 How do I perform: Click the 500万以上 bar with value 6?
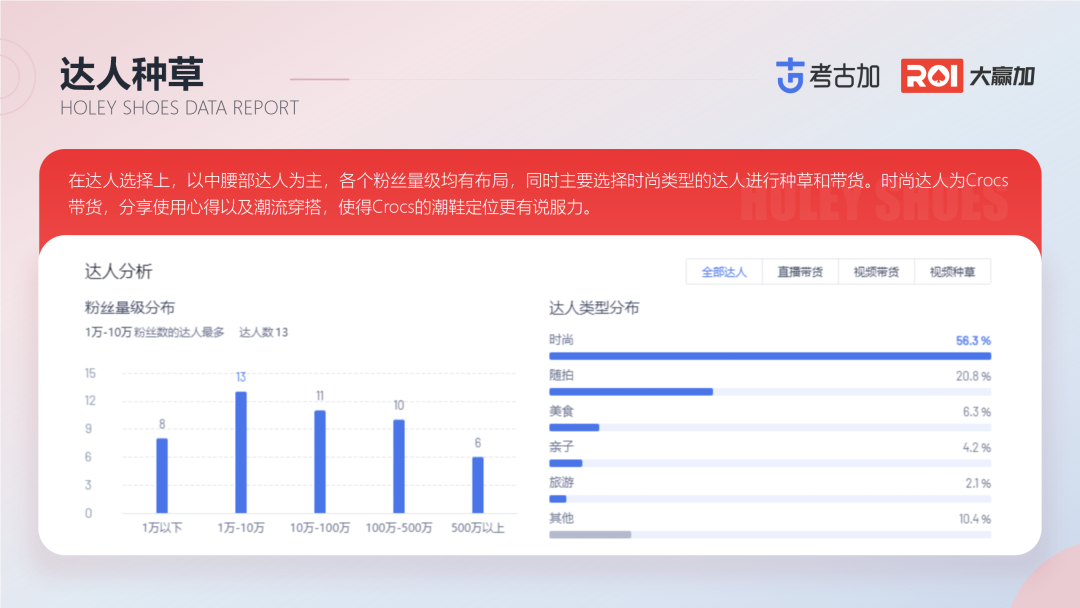[477, 485]
